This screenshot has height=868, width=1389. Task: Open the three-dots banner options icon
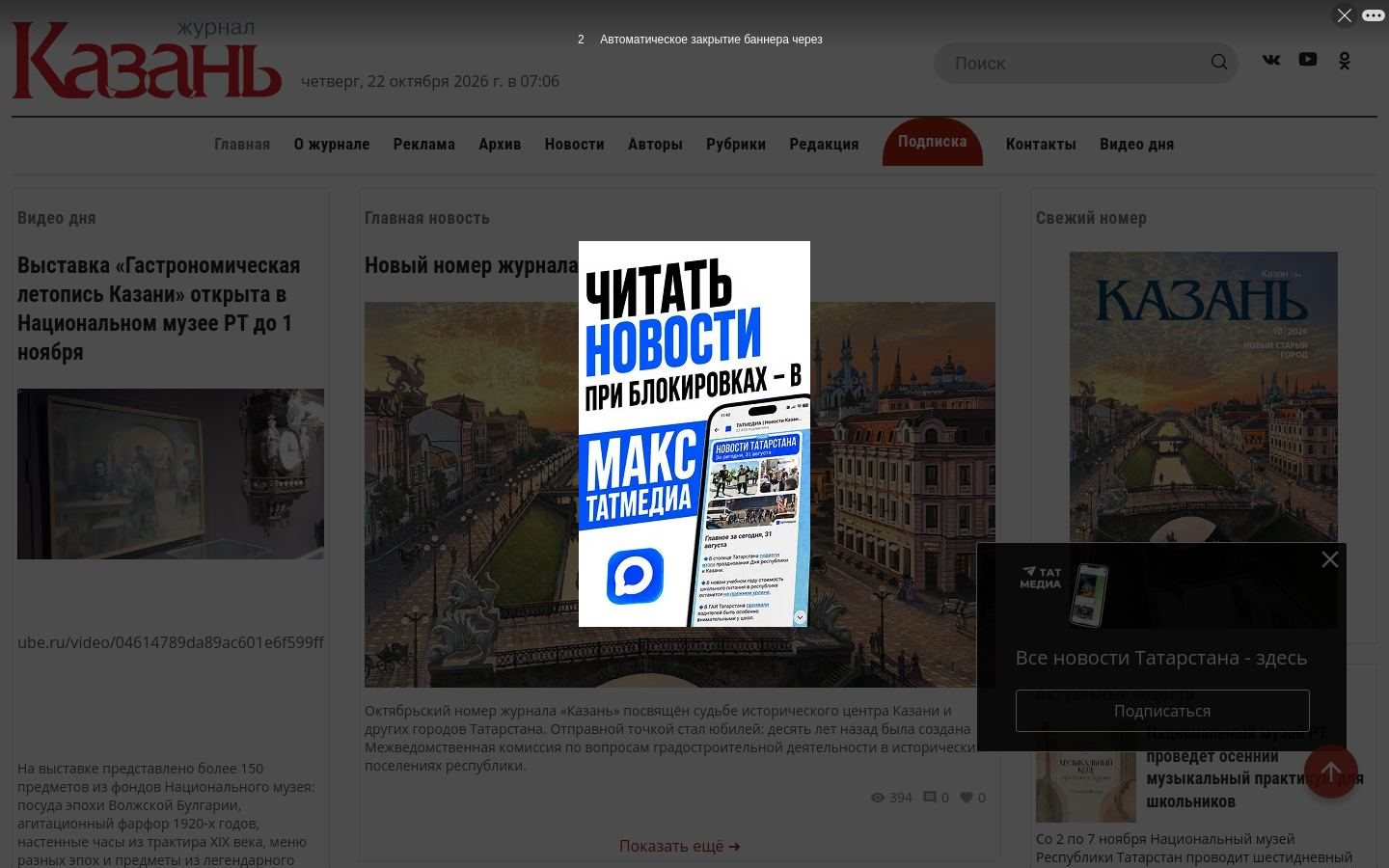1373,15
